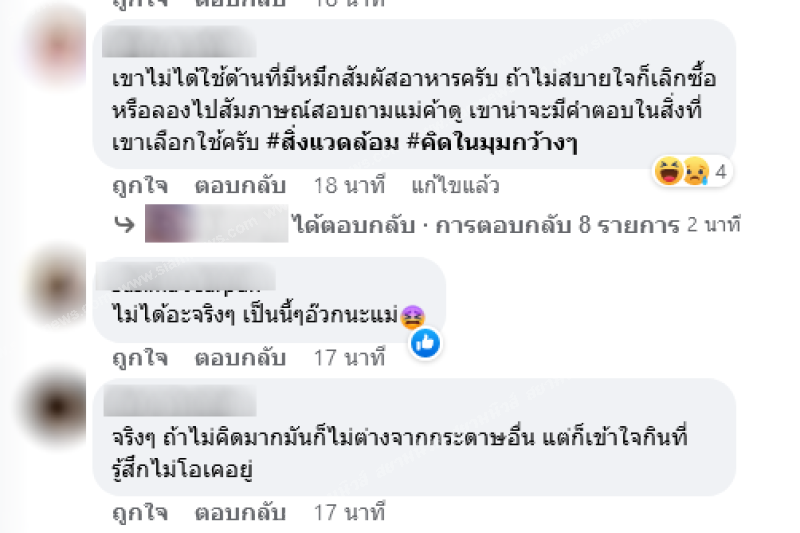800x533 pixels.
Task: Open the แก้ไขแล้ว edit history link
Action: (455, 186)
